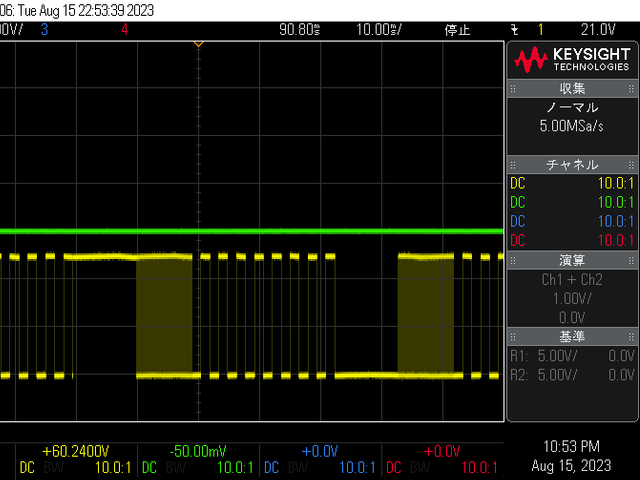This screenshot has width=640, height=480.
Task: Open the 収集 acquisition panel header
Action: pyautogui.click(x=572, y=89)
